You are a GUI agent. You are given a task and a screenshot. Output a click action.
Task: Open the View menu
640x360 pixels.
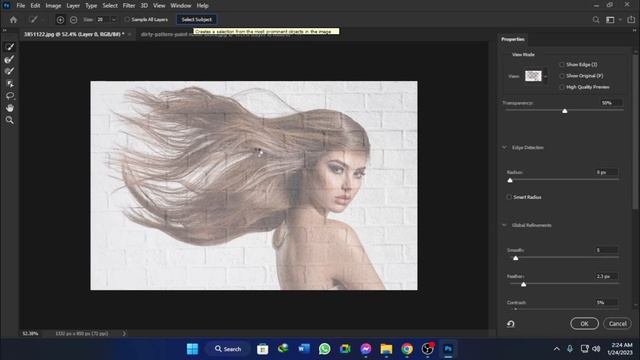pos(159,6)
